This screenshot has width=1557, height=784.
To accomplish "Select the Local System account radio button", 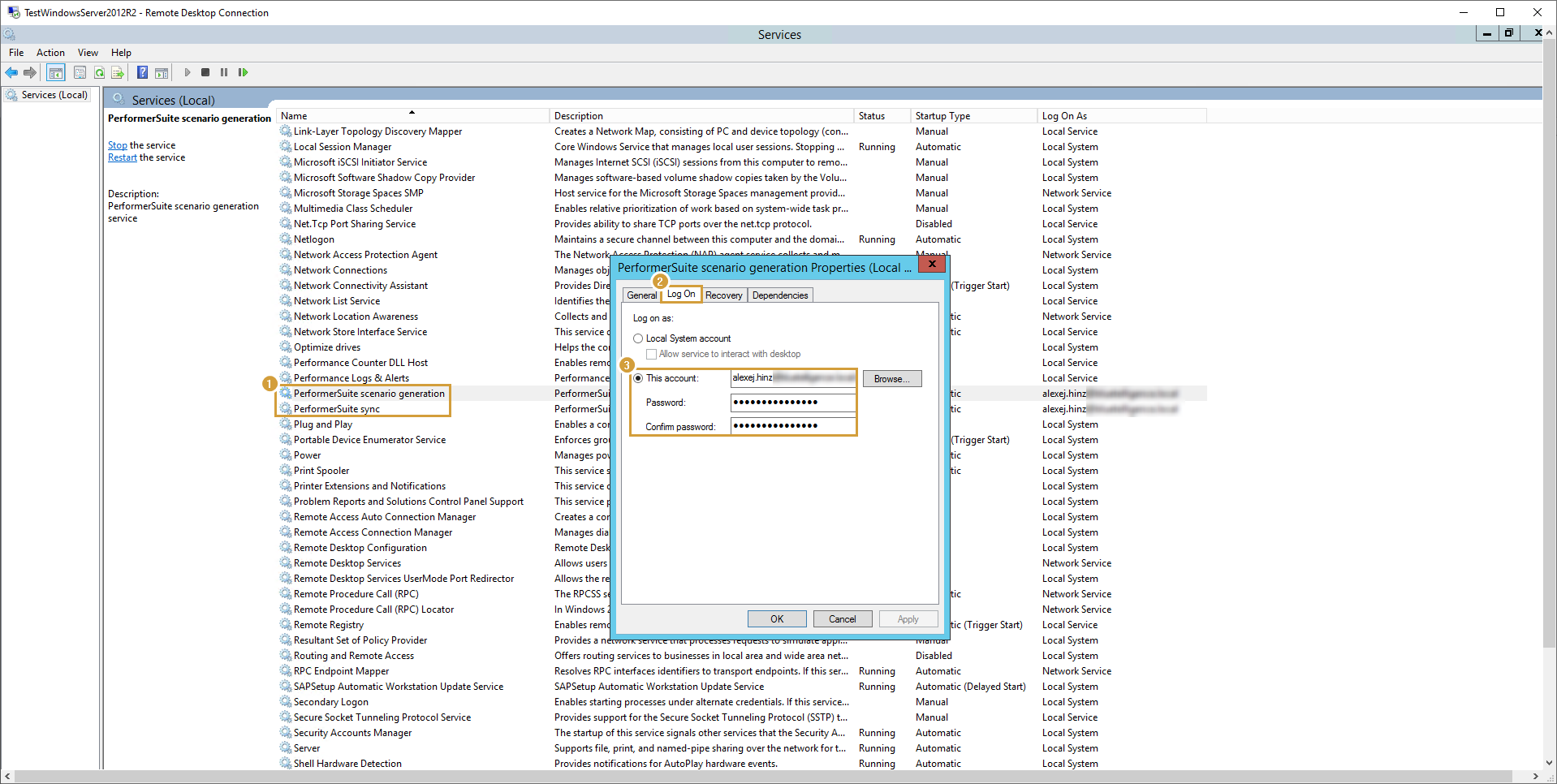I will pyautogui.click(x=638, y=339).
